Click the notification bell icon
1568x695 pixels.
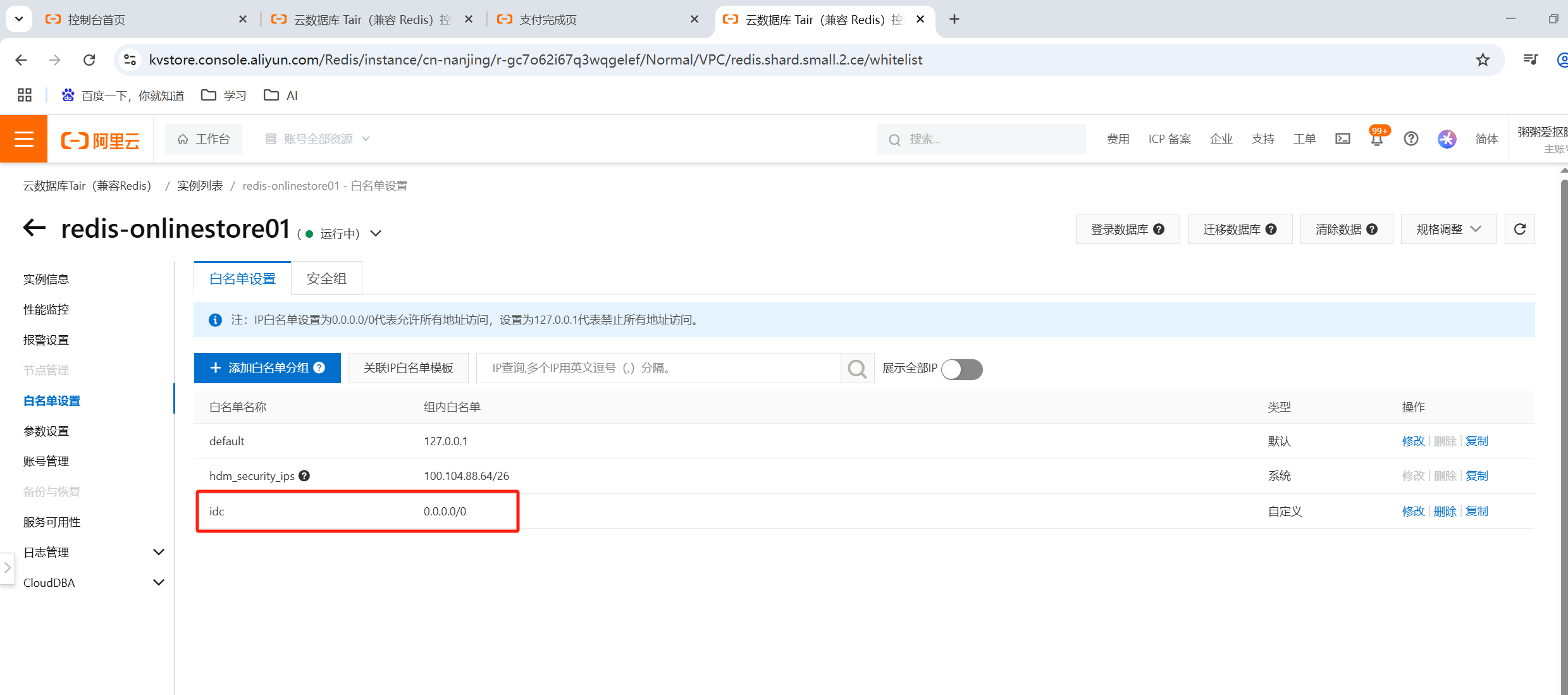(1376, 139)
